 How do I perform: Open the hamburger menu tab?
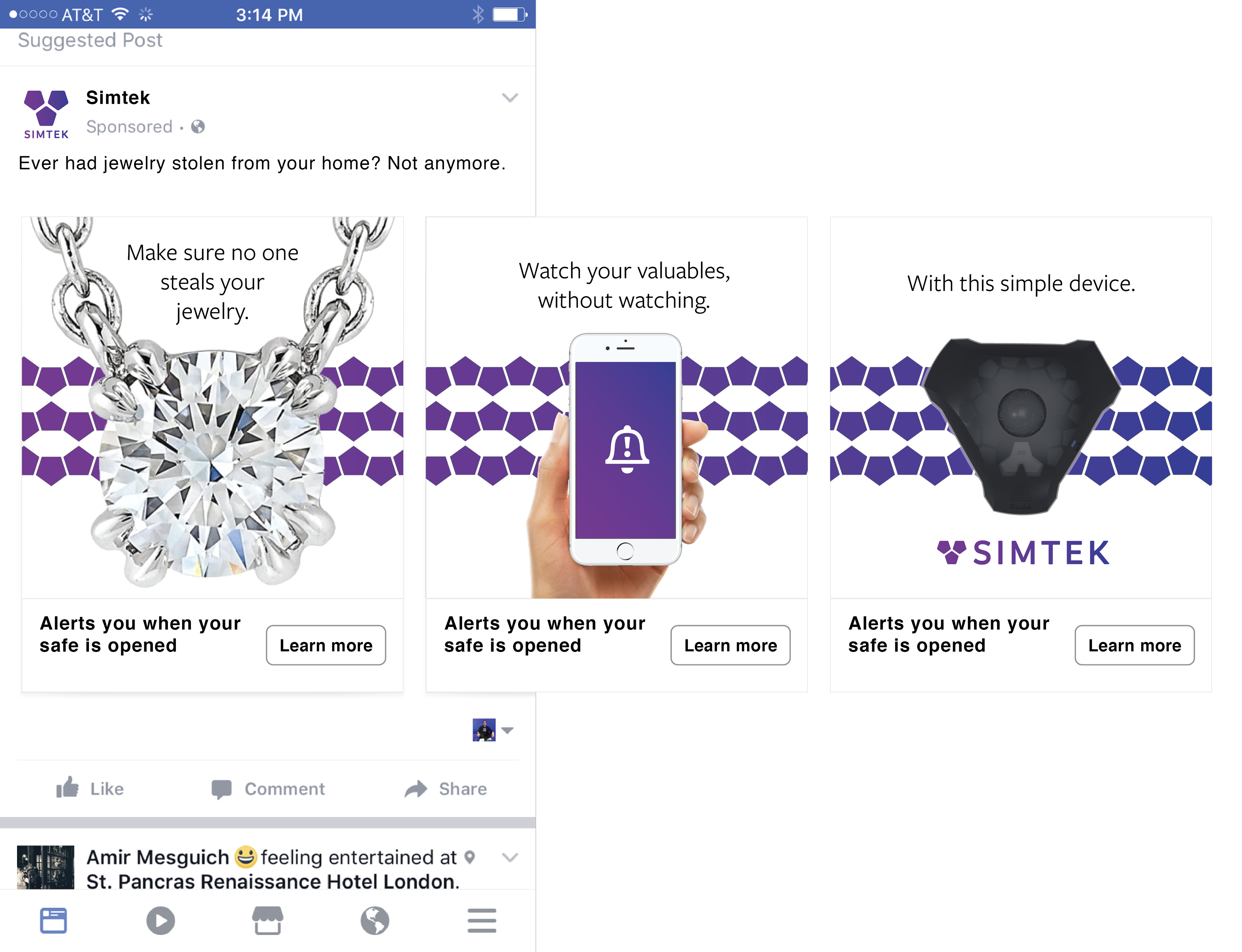tap(482, 920)
